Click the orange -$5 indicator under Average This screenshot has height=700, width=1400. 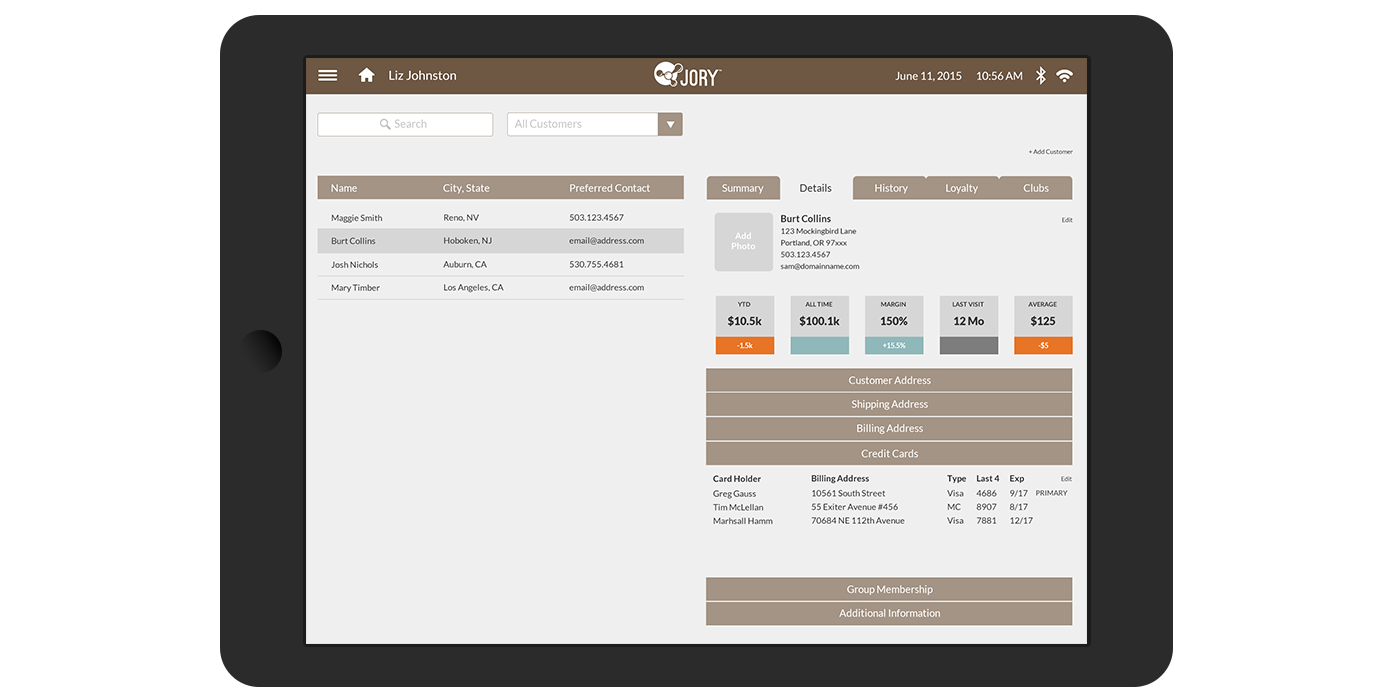pyautogui.click(x=1042, y=344)
